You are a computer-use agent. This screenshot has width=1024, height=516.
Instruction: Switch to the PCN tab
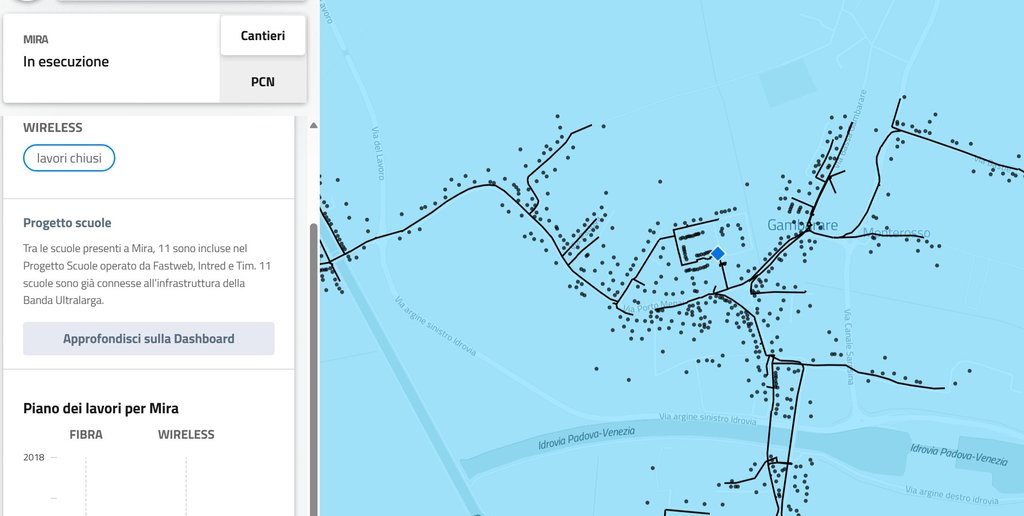pos(263,81)
